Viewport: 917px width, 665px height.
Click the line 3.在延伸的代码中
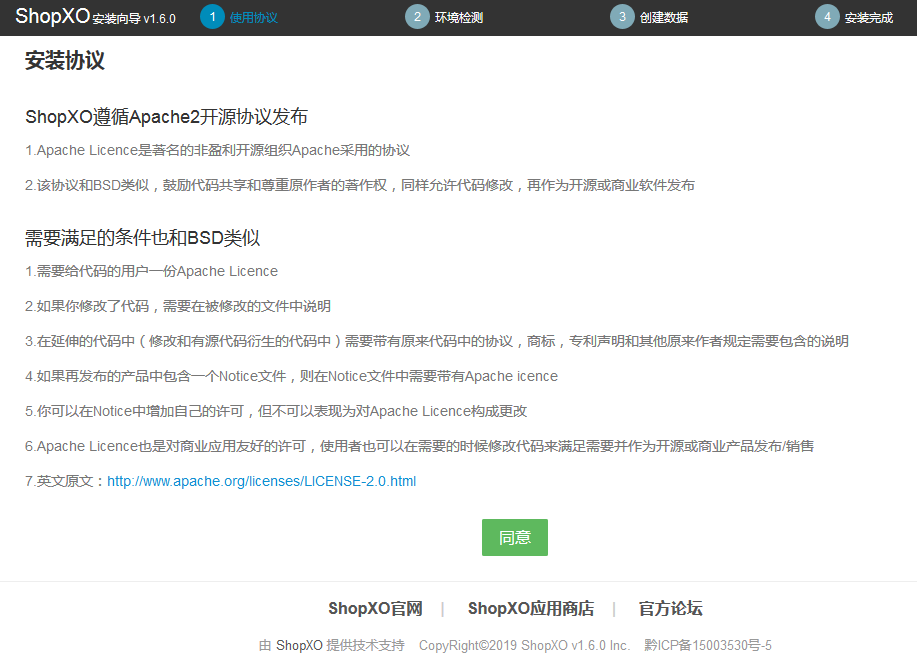pos(437,342)
